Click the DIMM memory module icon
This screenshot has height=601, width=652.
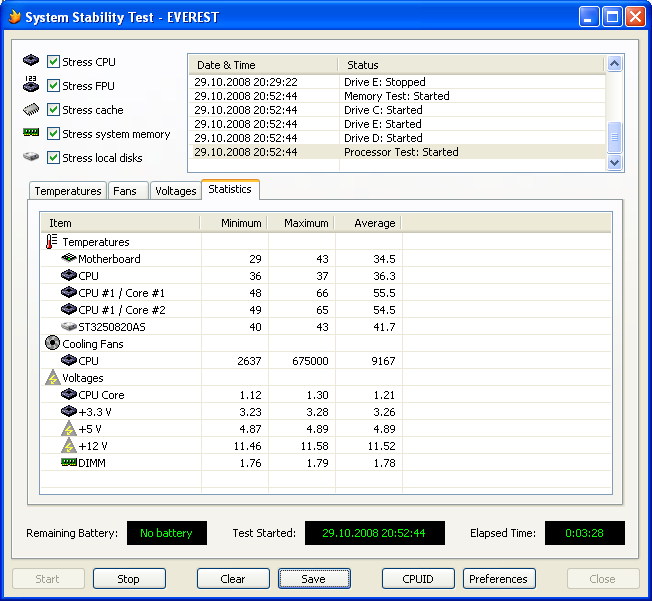pos(68,462)
